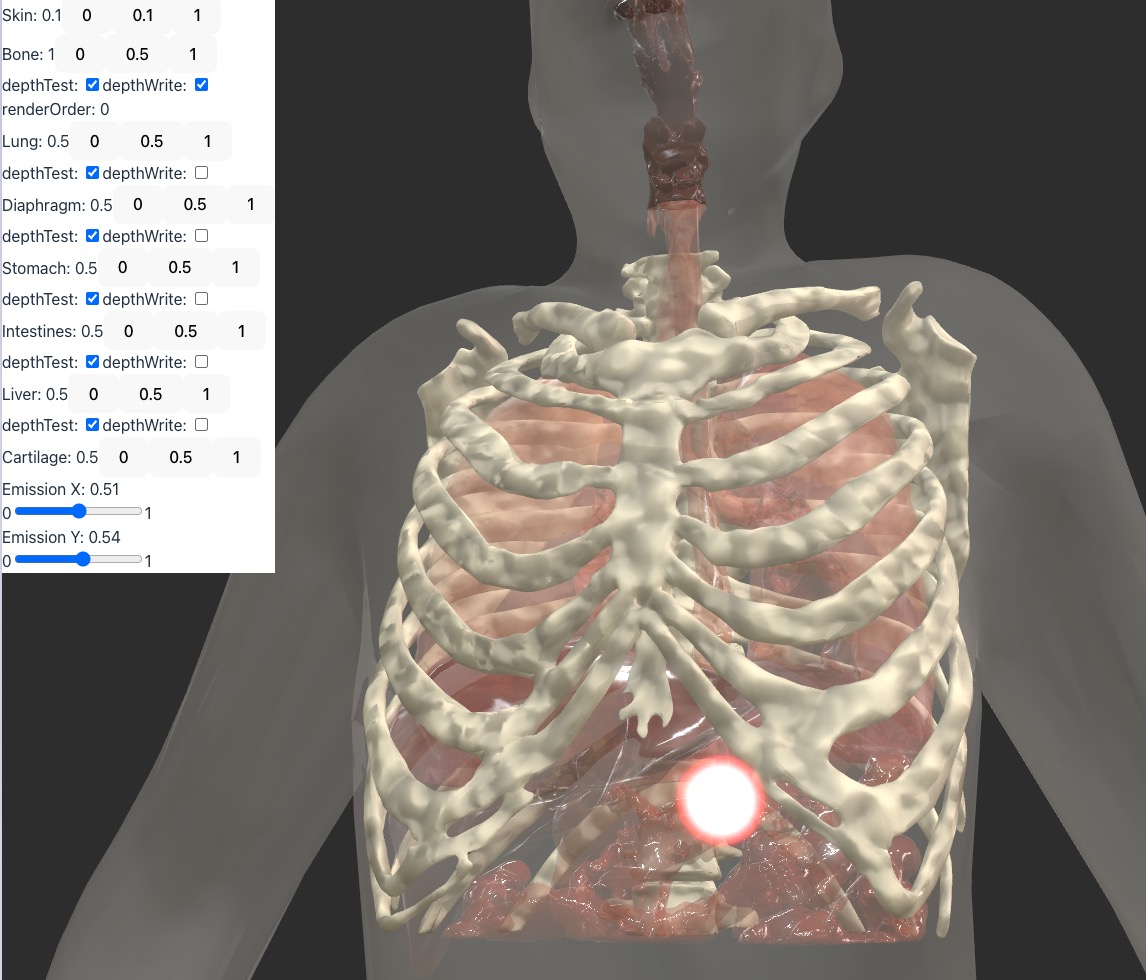Click the glowing emission sphere on model
This screenshot has width=1146, height=980.
click(720, 799)
